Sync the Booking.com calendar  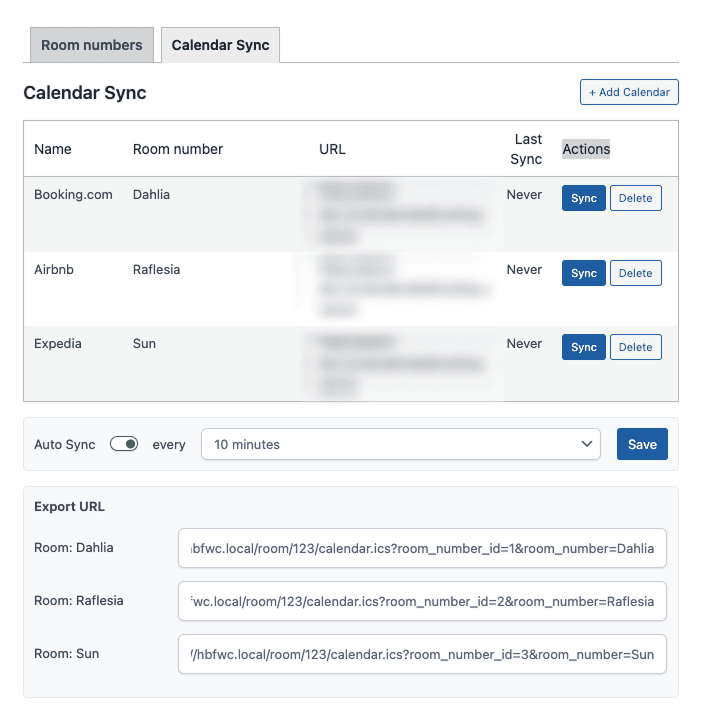coord(583,198)
